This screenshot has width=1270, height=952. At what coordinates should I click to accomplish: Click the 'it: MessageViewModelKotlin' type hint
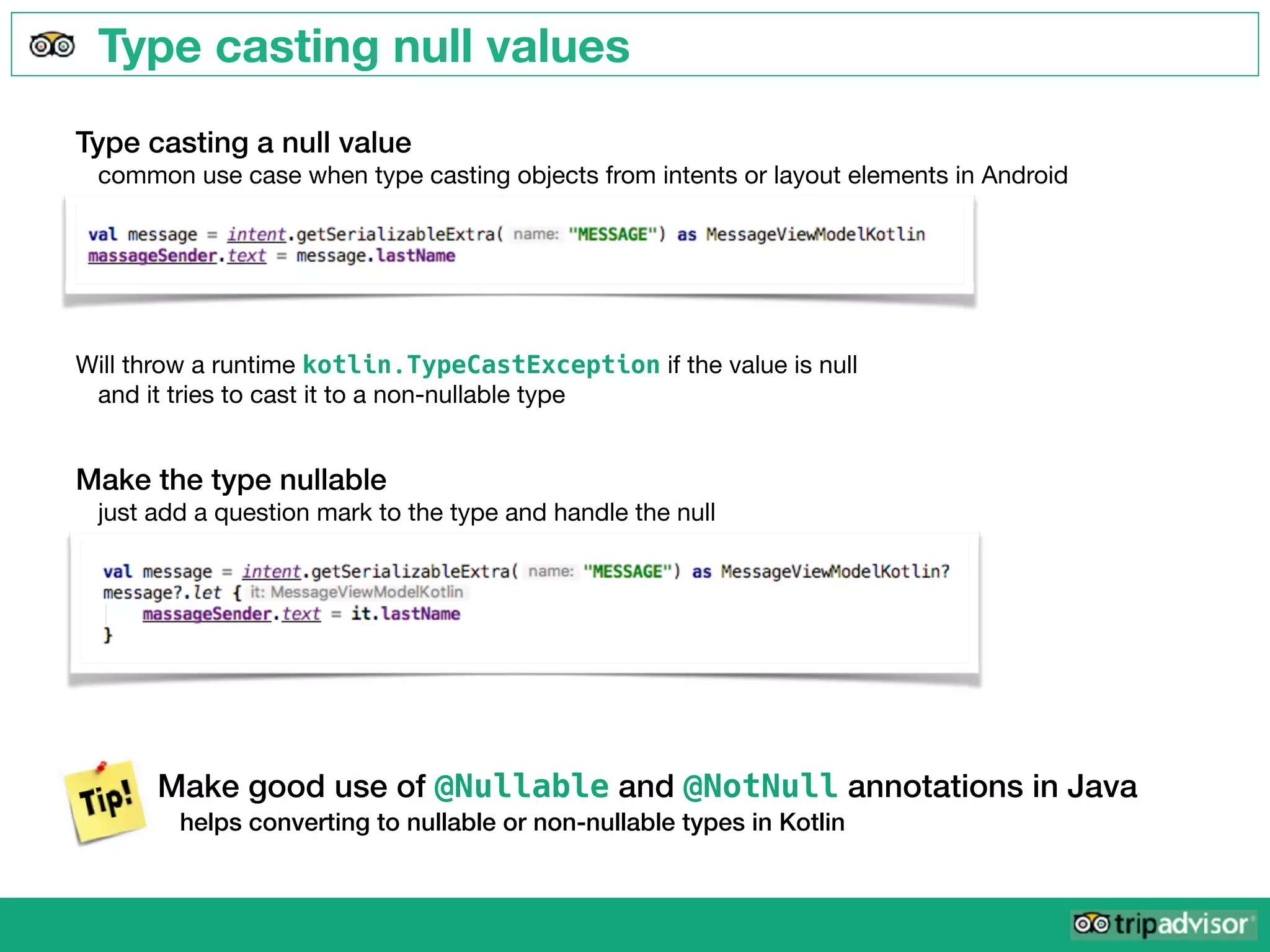357,592
